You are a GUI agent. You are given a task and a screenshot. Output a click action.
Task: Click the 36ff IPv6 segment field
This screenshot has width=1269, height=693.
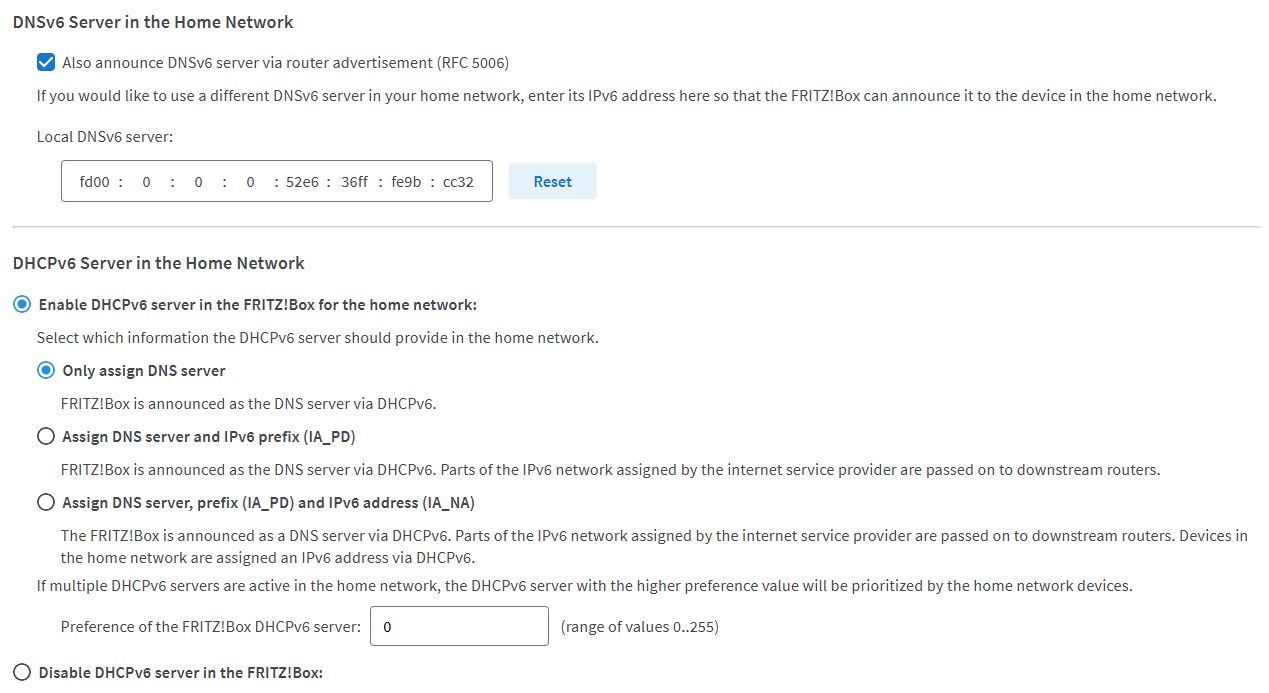coord(354,182)
